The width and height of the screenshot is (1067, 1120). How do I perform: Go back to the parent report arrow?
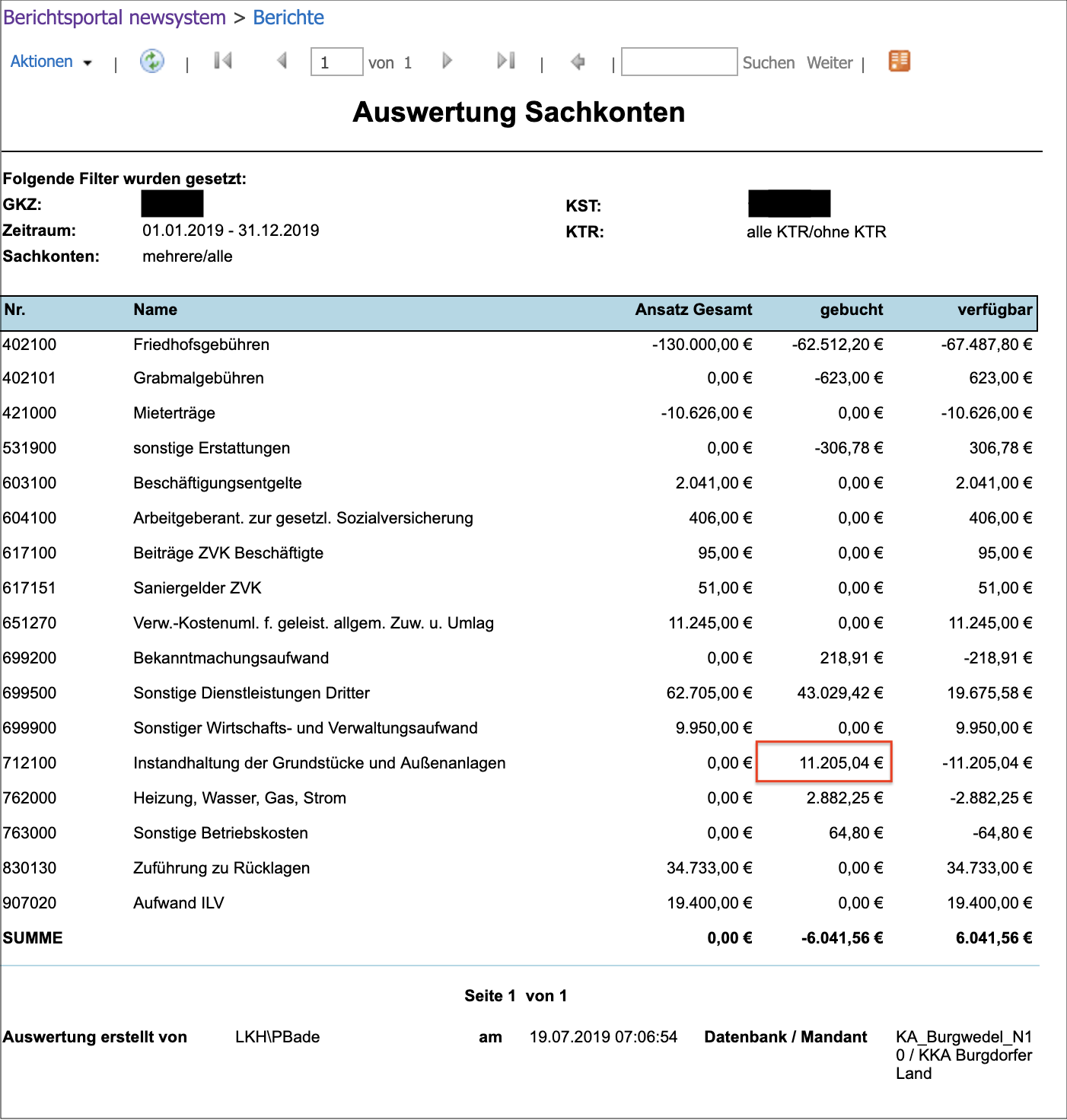(578, 62)
